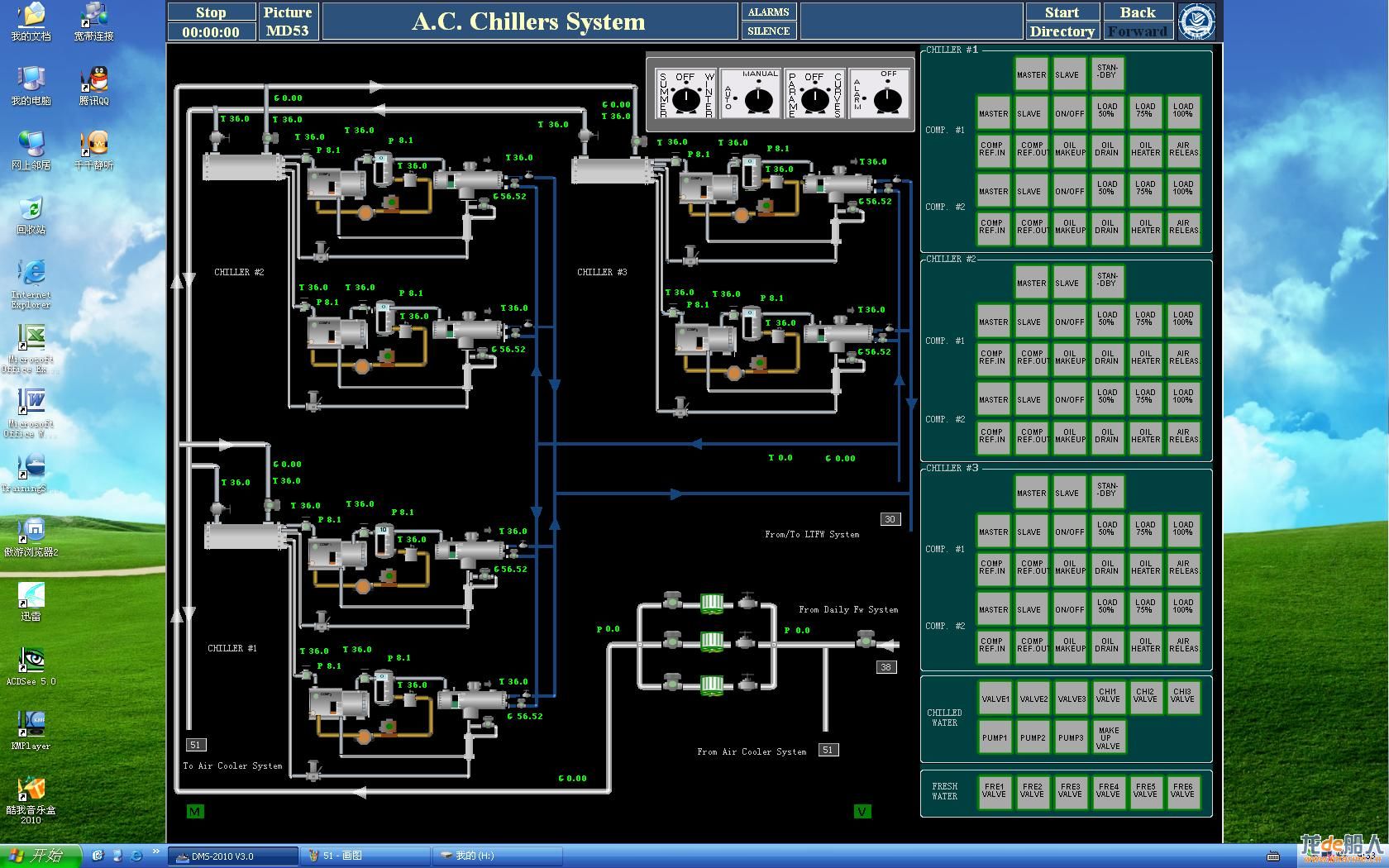The width and height of the screenshot is (1389, 868).
Task: Open the 宽带连接 broadband connection icon
Action: pos(93,21)
